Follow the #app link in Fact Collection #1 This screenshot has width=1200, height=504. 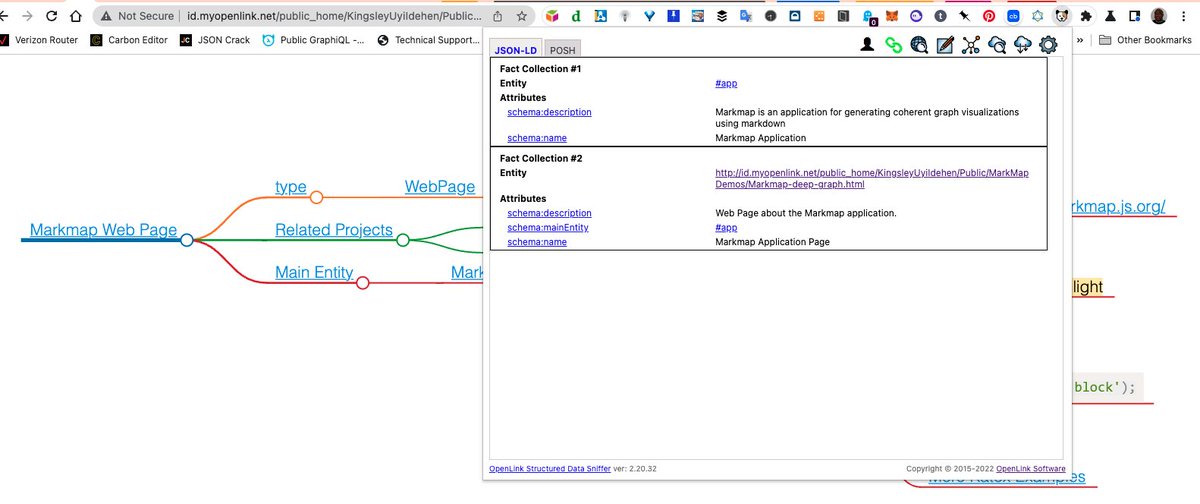coord(726,83)
